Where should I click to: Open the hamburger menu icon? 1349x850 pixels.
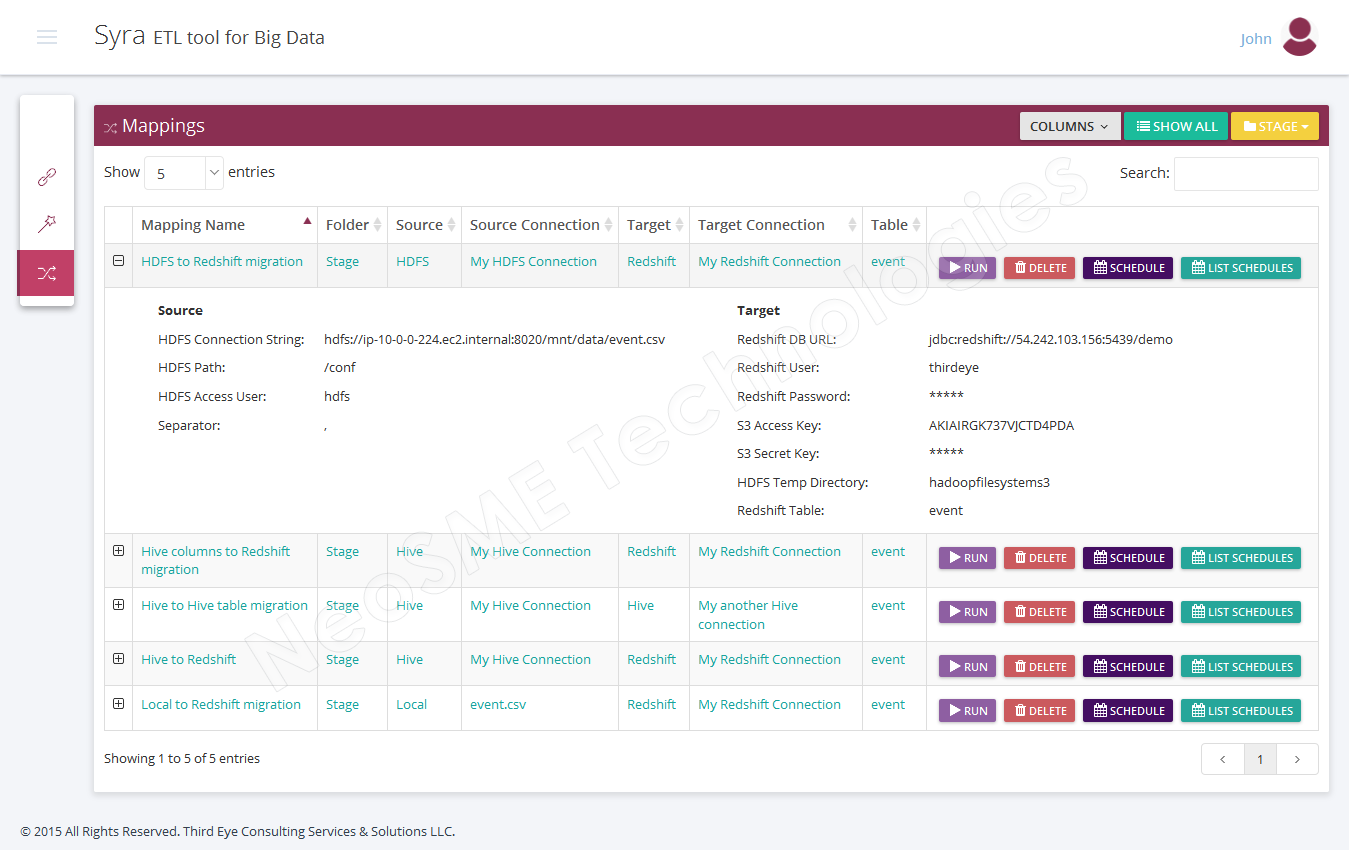click(47, 37)
